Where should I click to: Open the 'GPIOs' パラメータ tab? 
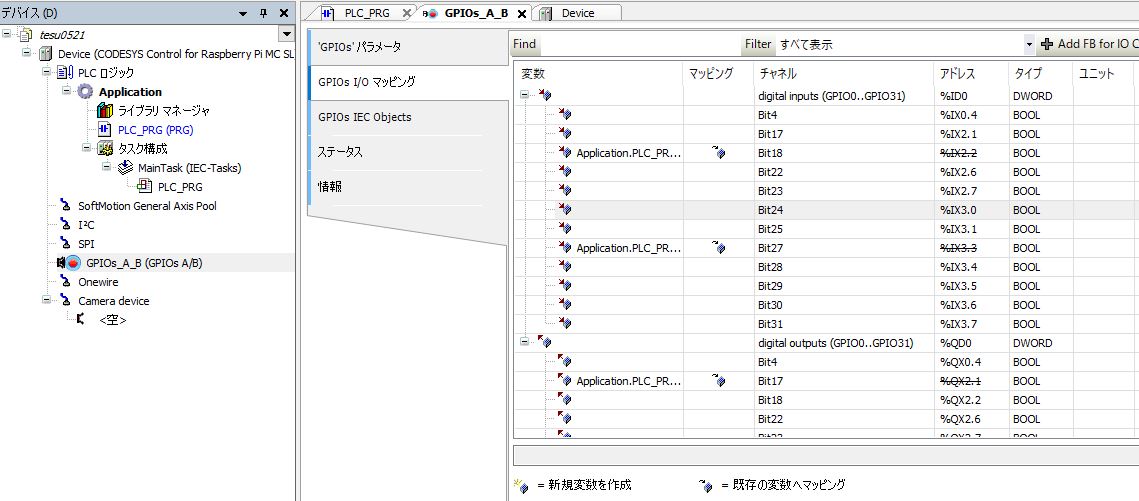[x=407, y=47]
